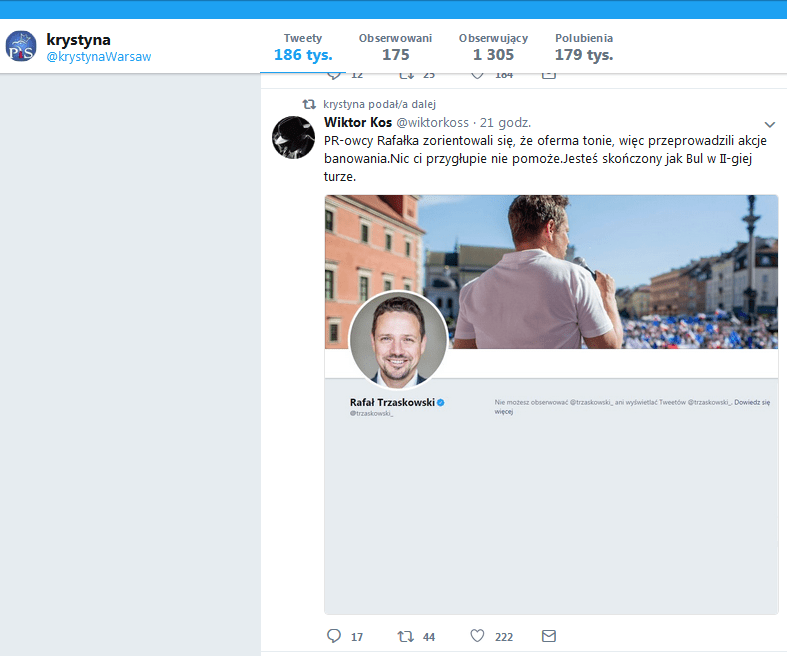787x656 pixels.
Task: Click the small retweet icon above the tweet
Action: (310, 104)
